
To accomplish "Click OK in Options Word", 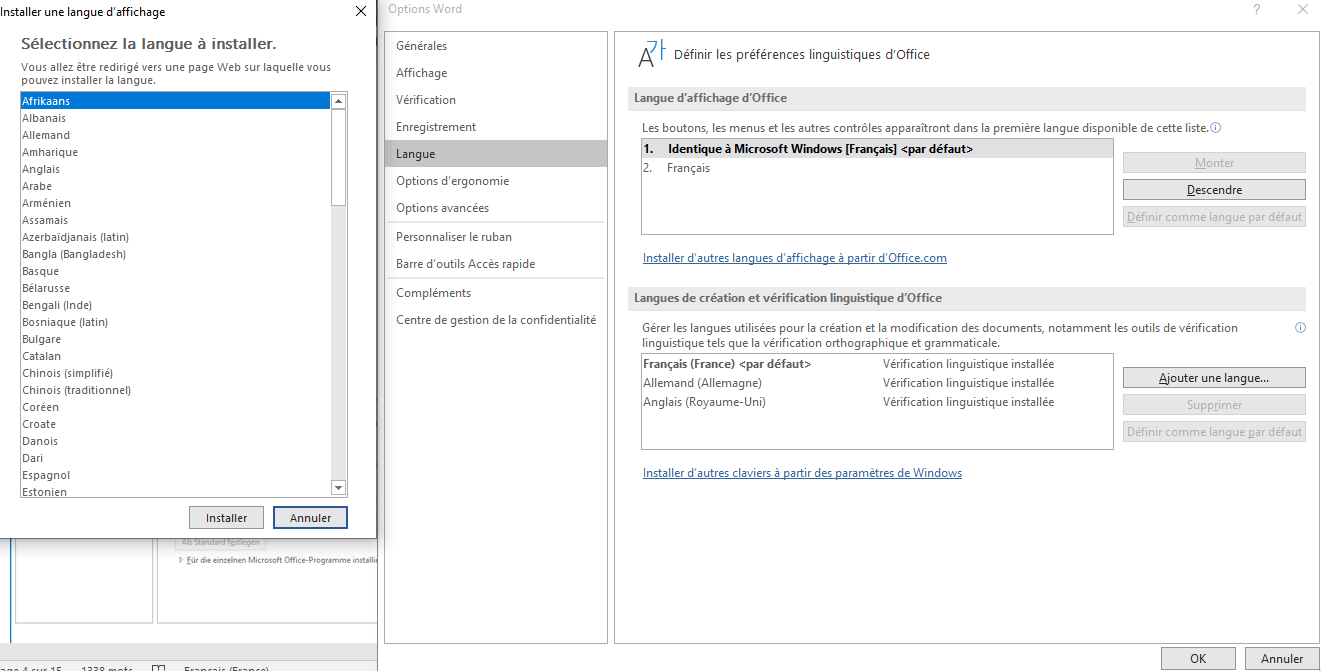I will (1198, 658).
